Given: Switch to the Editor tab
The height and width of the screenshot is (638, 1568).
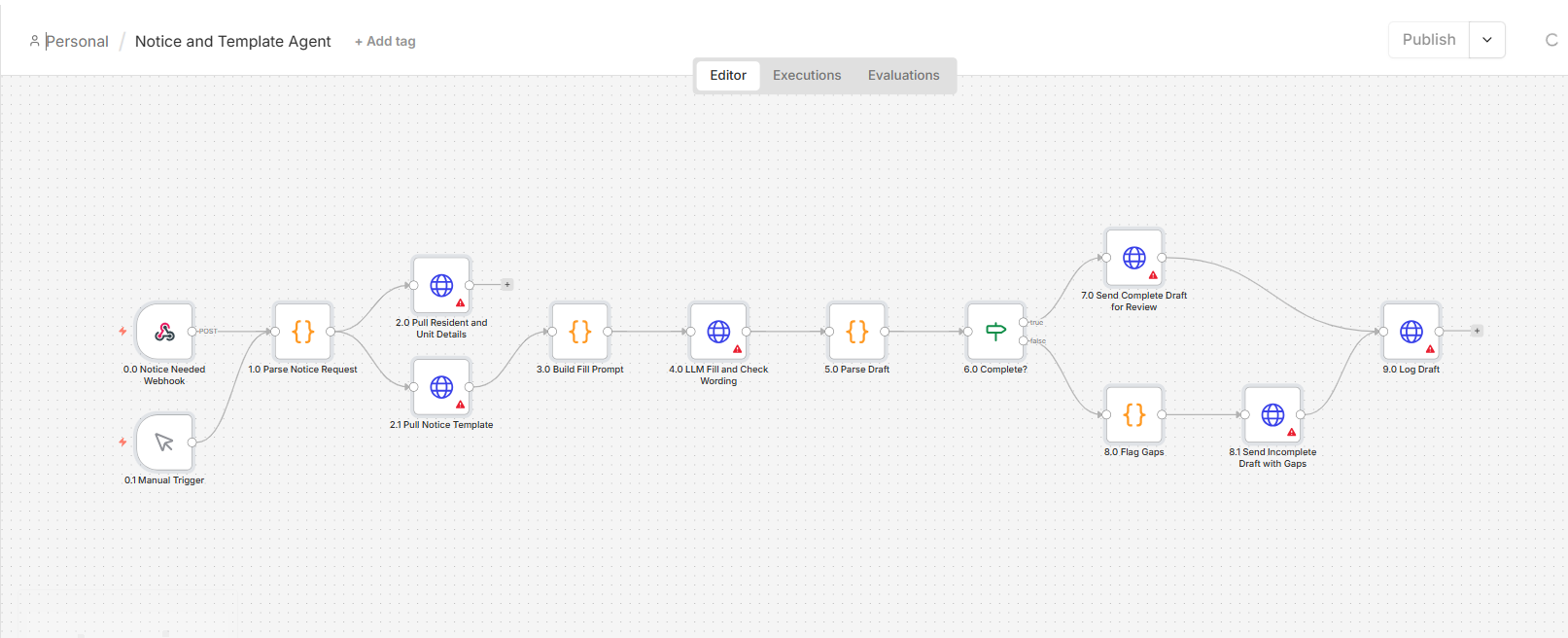Looking at the screenshot, I should pos(728,76).
